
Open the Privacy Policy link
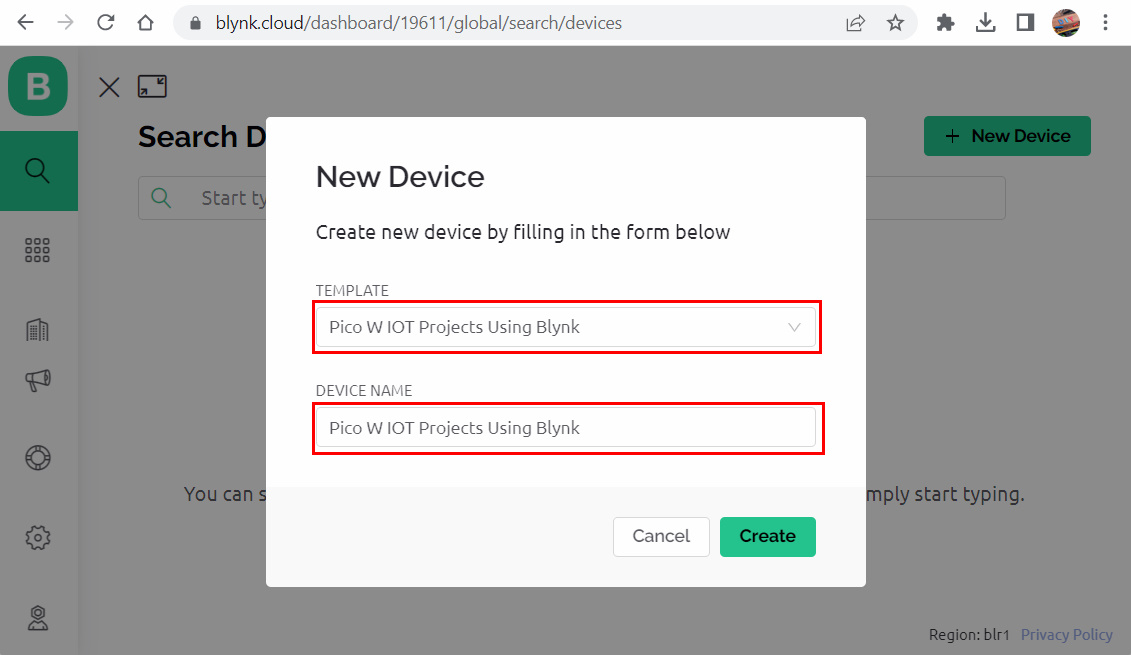[1066, 635]
